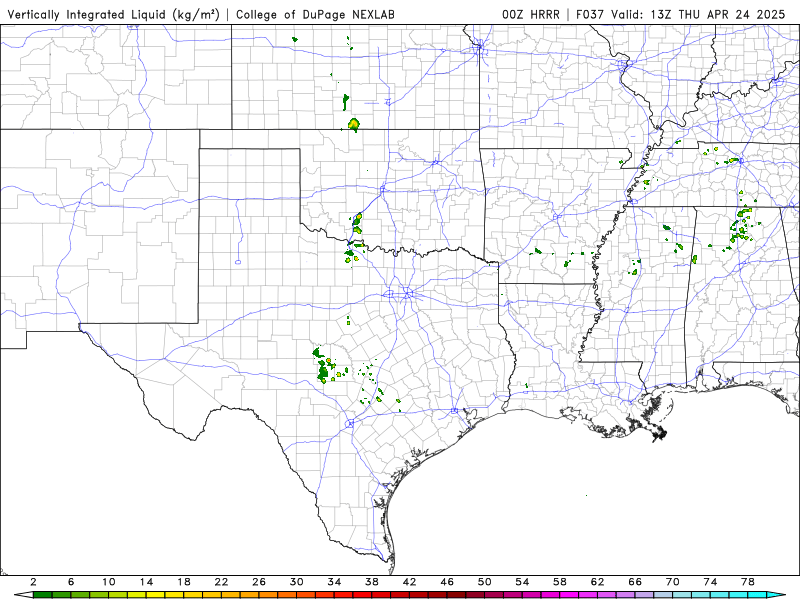The width and height of the screenshot is (800, 600).
Task: Click the legend value "2"
Action: pos(33,582)
